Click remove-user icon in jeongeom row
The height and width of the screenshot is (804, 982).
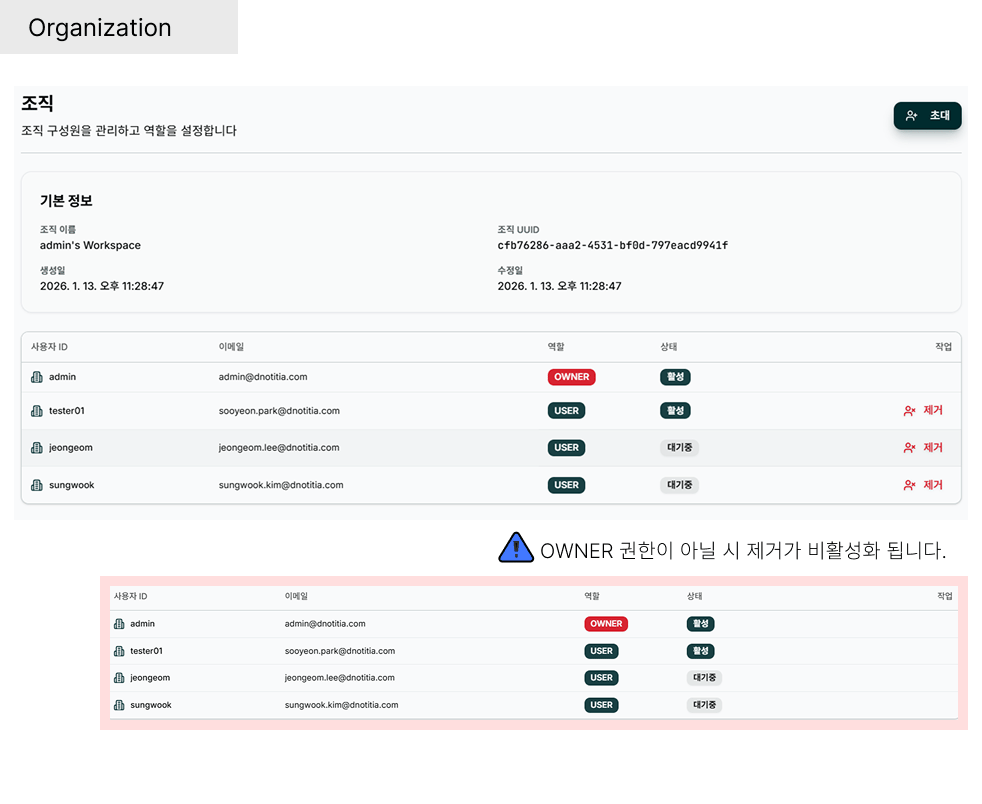pos(909,448)
